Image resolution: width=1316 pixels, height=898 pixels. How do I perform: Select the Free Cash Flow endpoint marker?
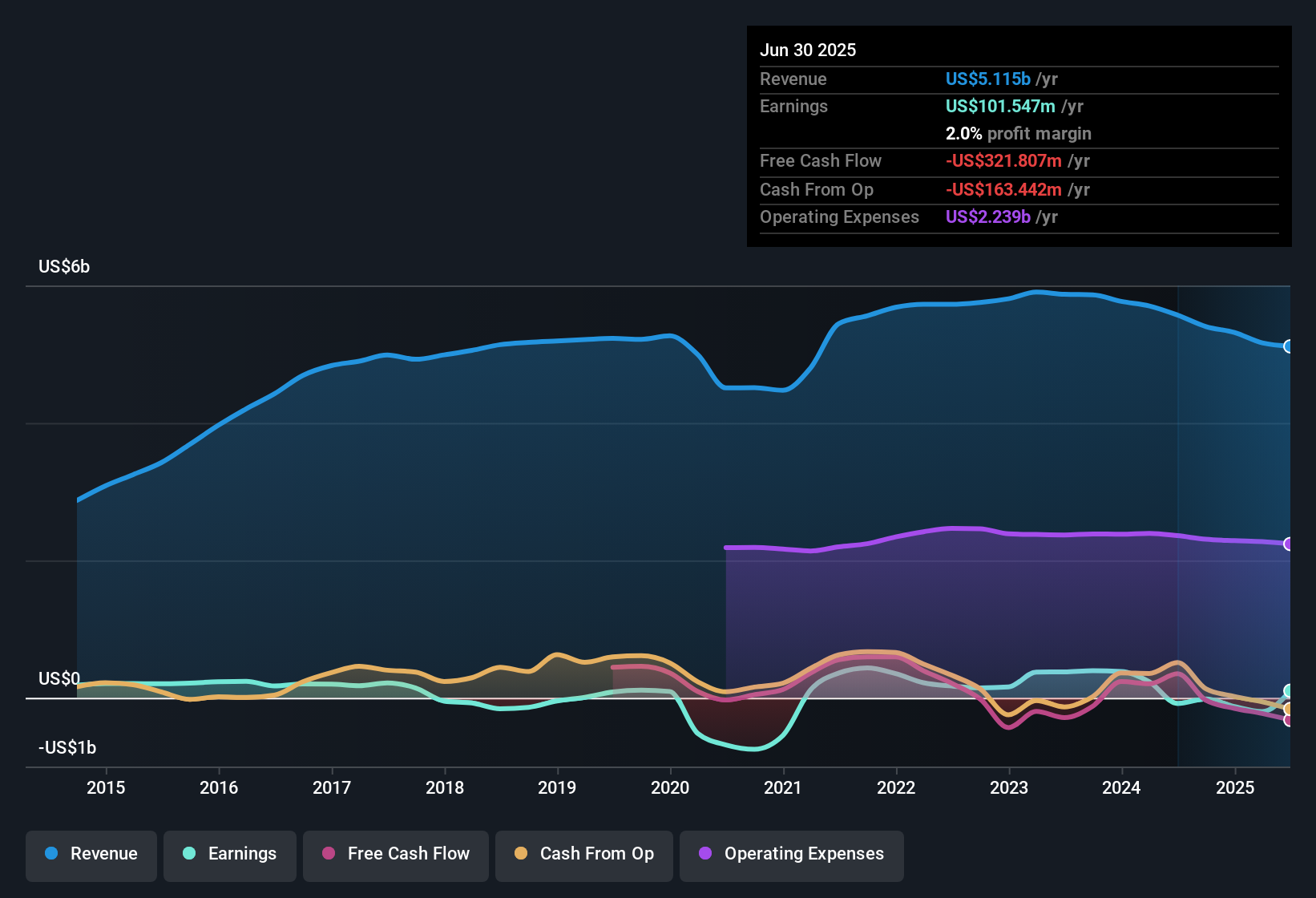pos(1289,720)
